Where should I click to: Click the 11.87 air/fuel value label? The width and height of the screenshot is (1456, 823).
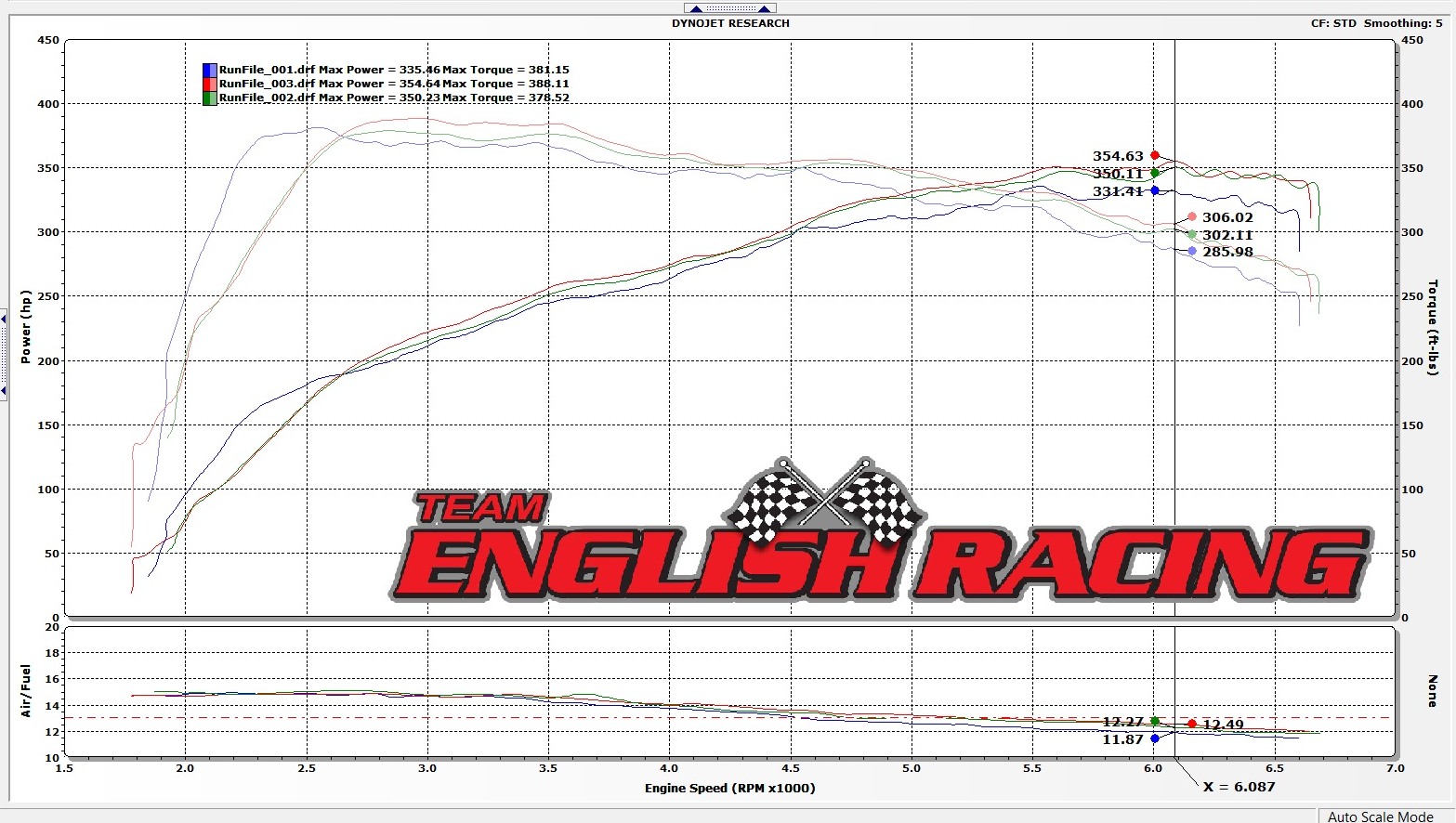(1122, 739)
